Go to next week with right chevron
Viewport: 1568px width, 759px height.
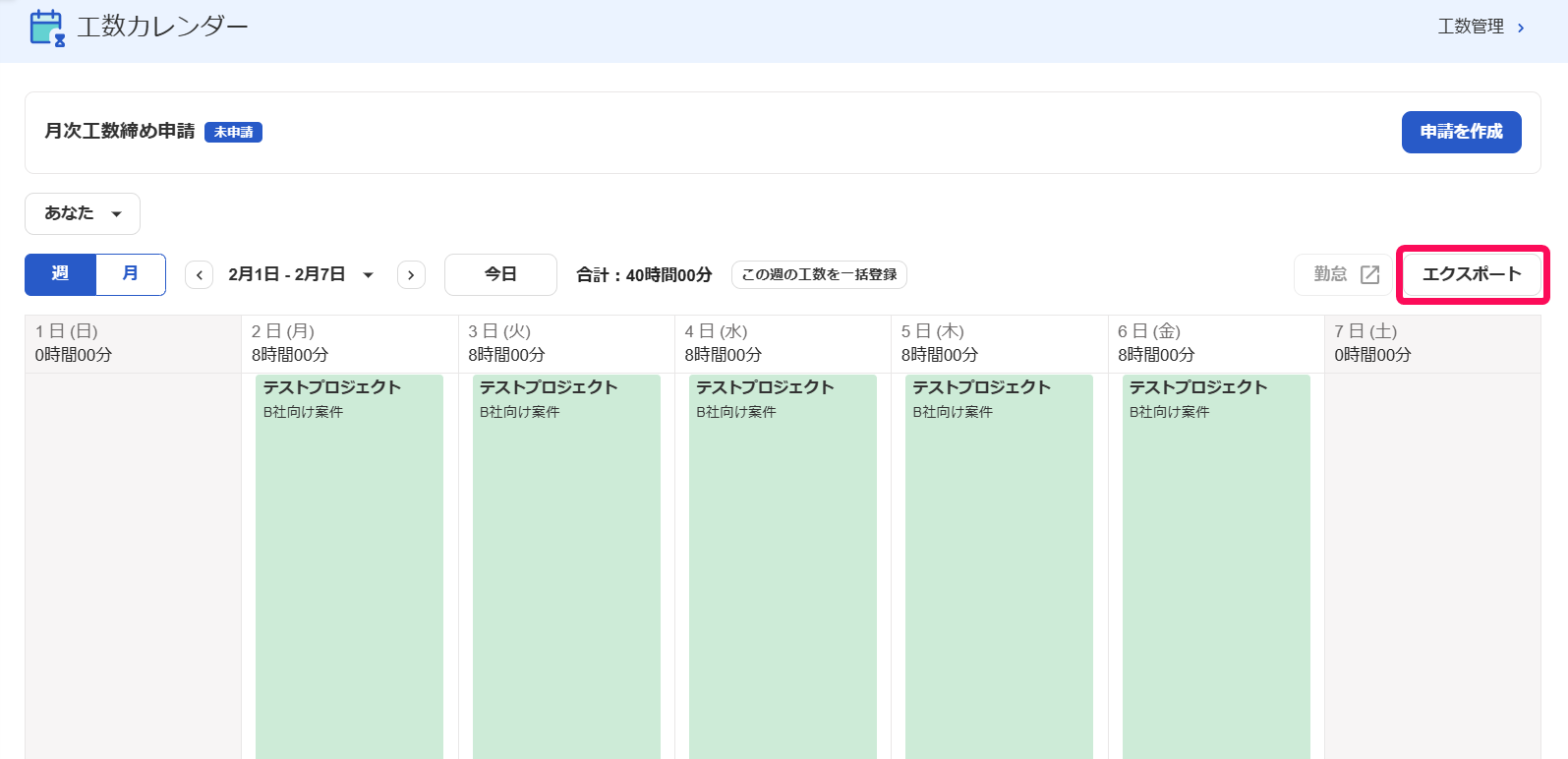(x=411, y=275)
